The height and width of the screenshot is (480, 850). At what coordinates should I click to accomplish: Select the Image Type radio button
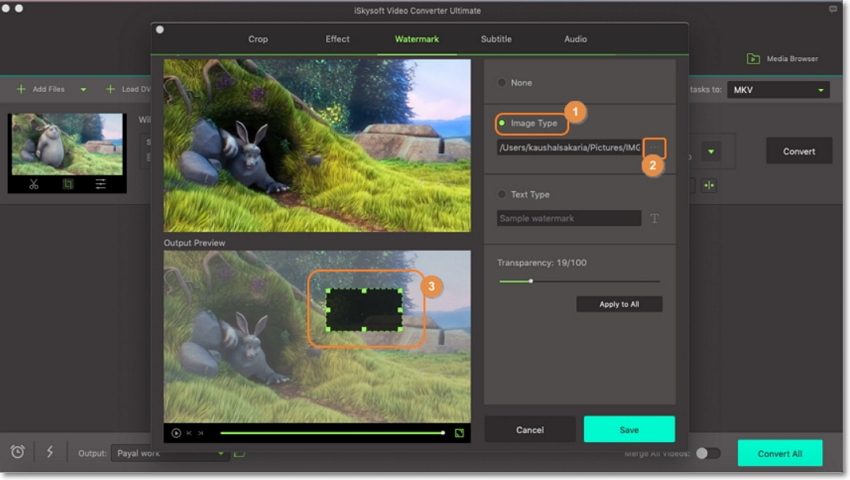502,123
